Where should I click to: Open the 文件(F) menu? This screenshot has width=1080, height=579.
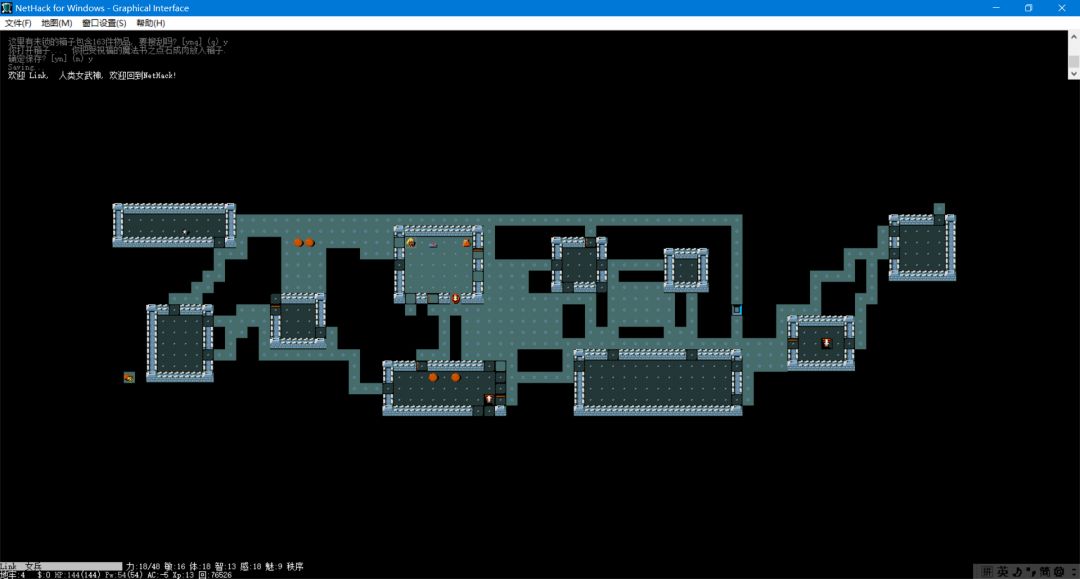click(x=18, y=23)
